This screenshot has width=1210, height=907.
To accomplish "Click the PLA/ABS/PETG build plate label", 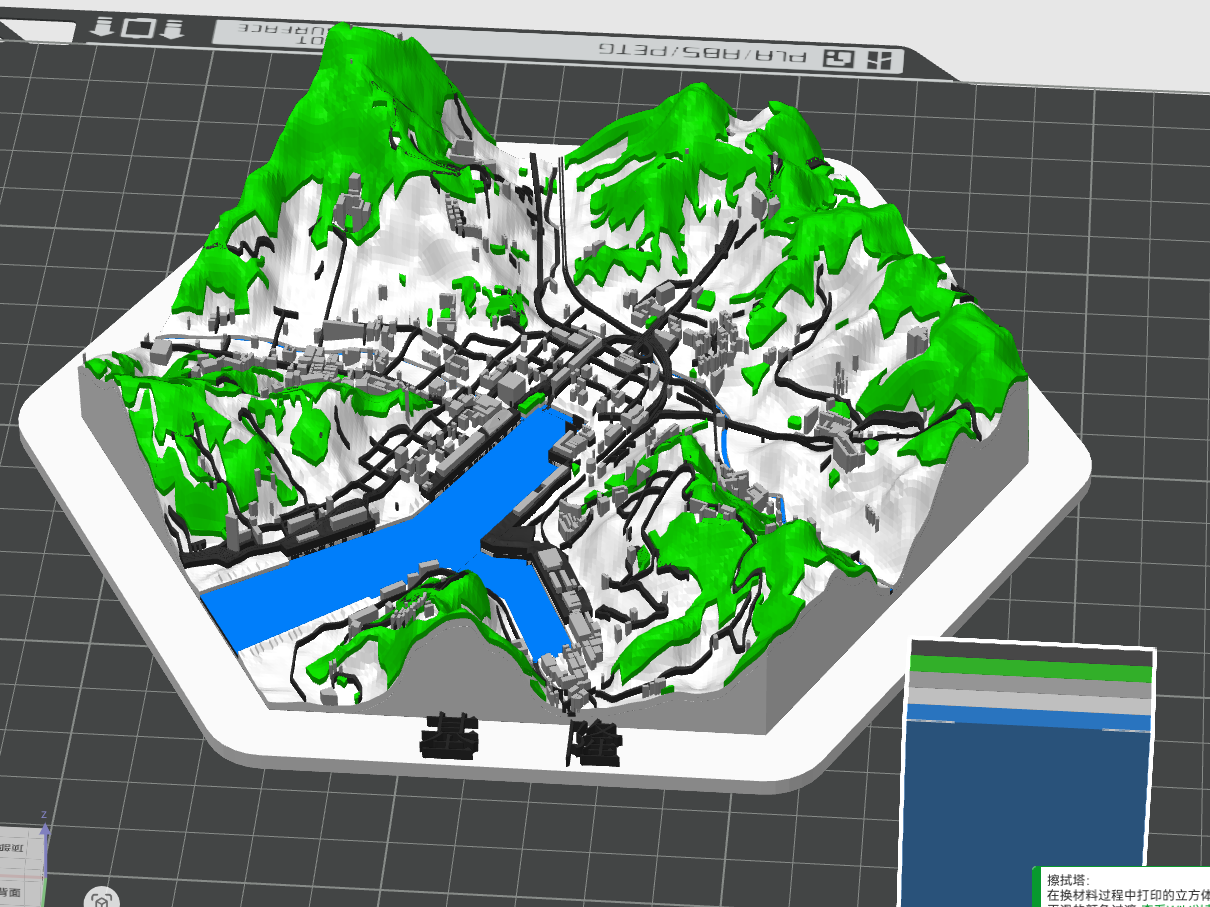I will [x=702, y=53].
